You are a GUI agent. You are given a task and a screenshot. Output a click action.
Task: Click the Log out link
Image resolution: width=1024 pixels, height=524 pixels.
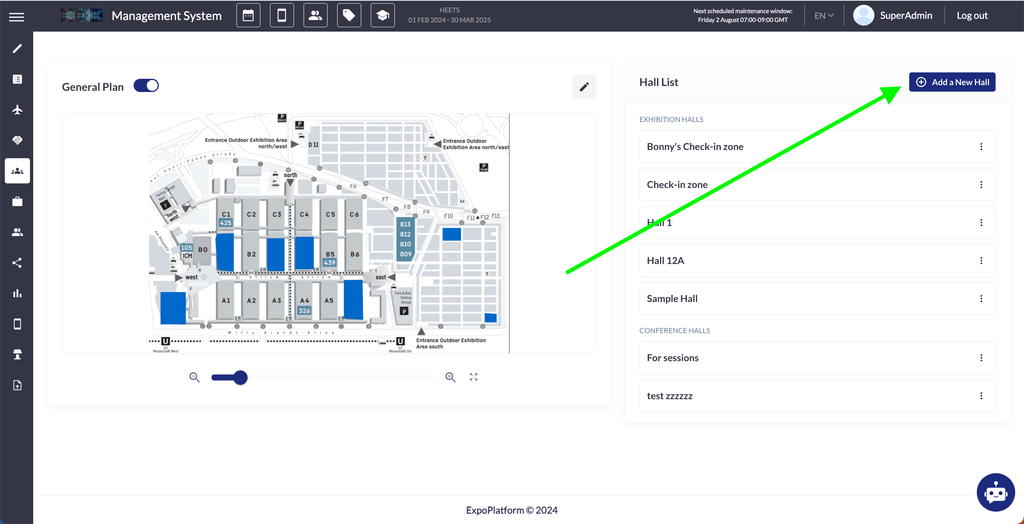pyautogui.click(x=971, y=16)
